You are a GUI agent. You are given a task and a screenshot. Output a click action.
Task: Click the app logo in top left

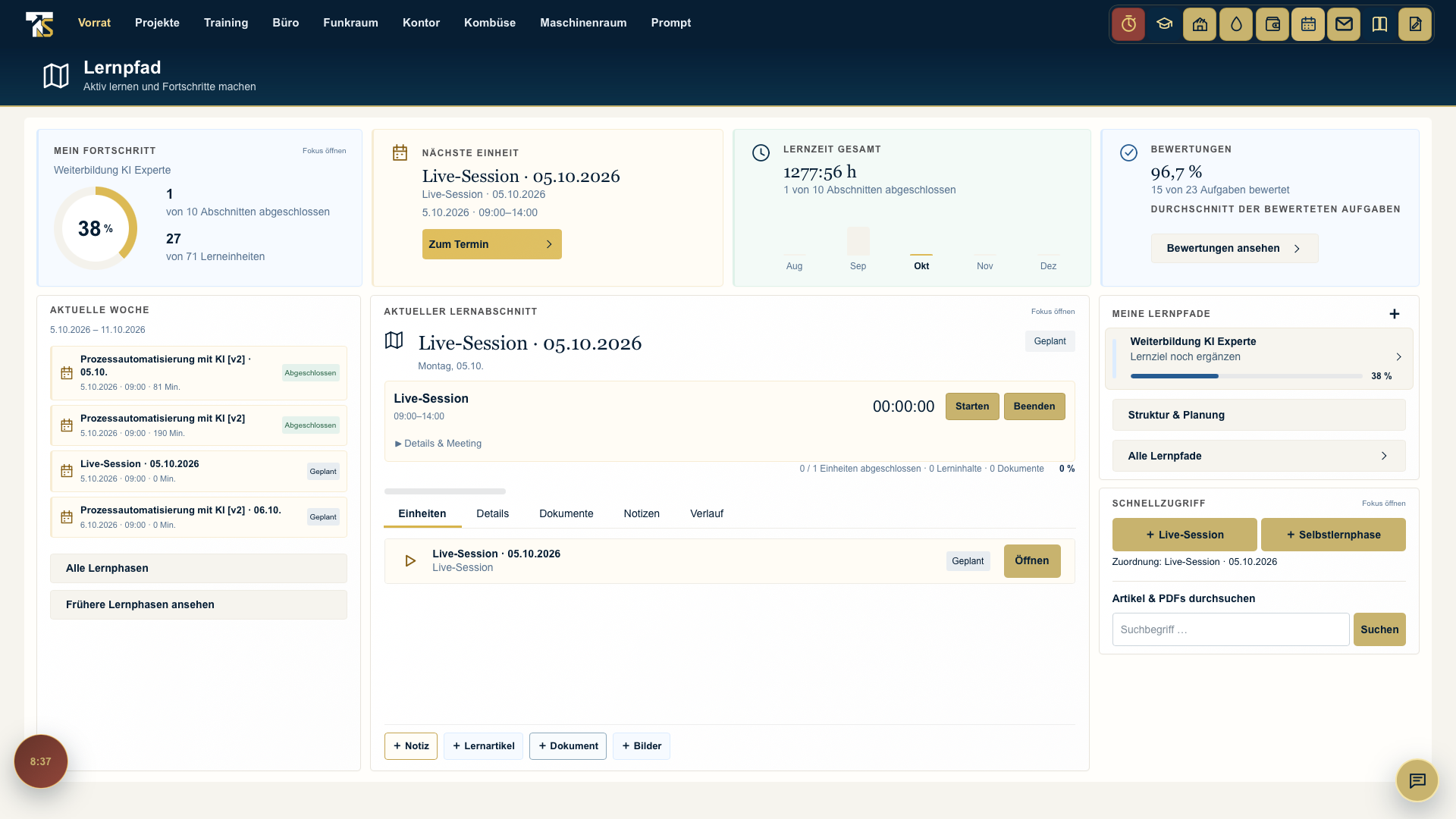pos(39,24)
